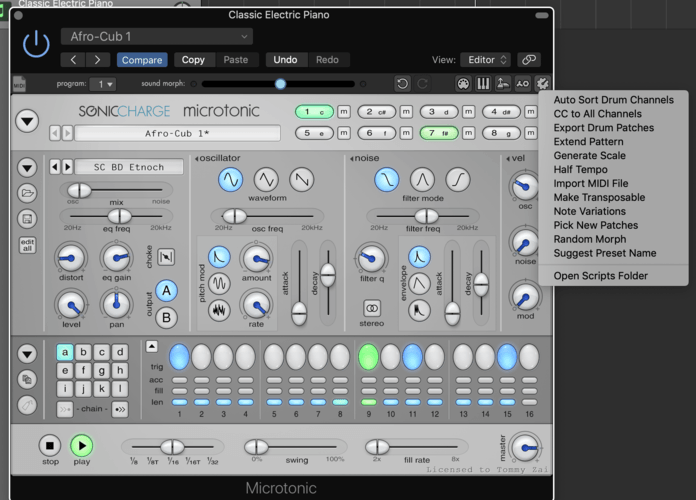Image resolution: width=696 pixels, height=500 pixels.
Task: Select sine pitch mod mode icon
Action: pos(219,283)
